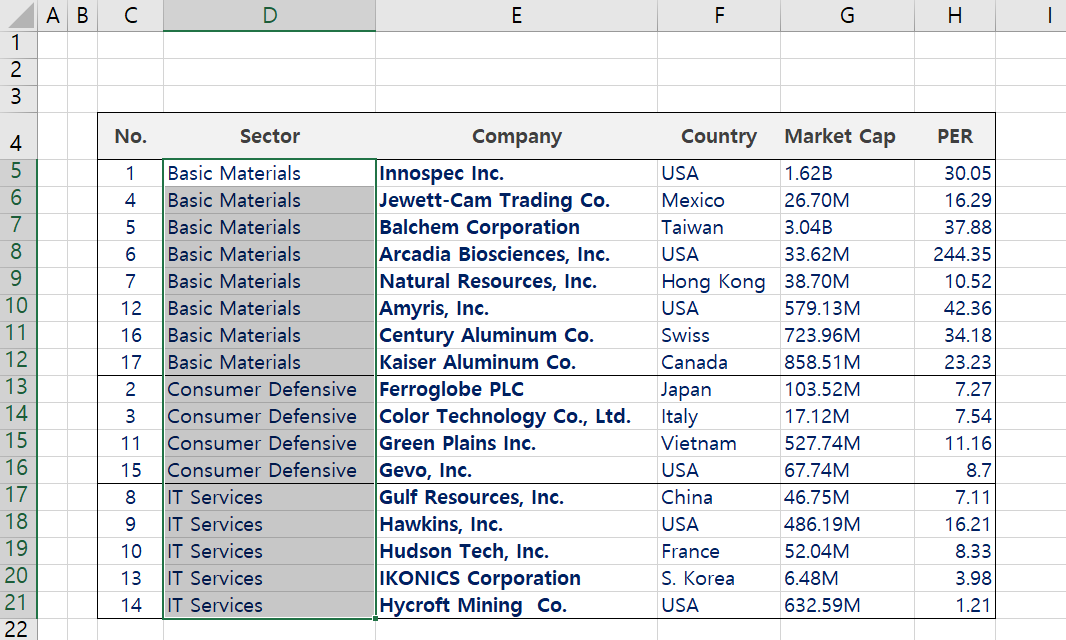
Task: Click the Italy country cell
Action: pos(719,416)
